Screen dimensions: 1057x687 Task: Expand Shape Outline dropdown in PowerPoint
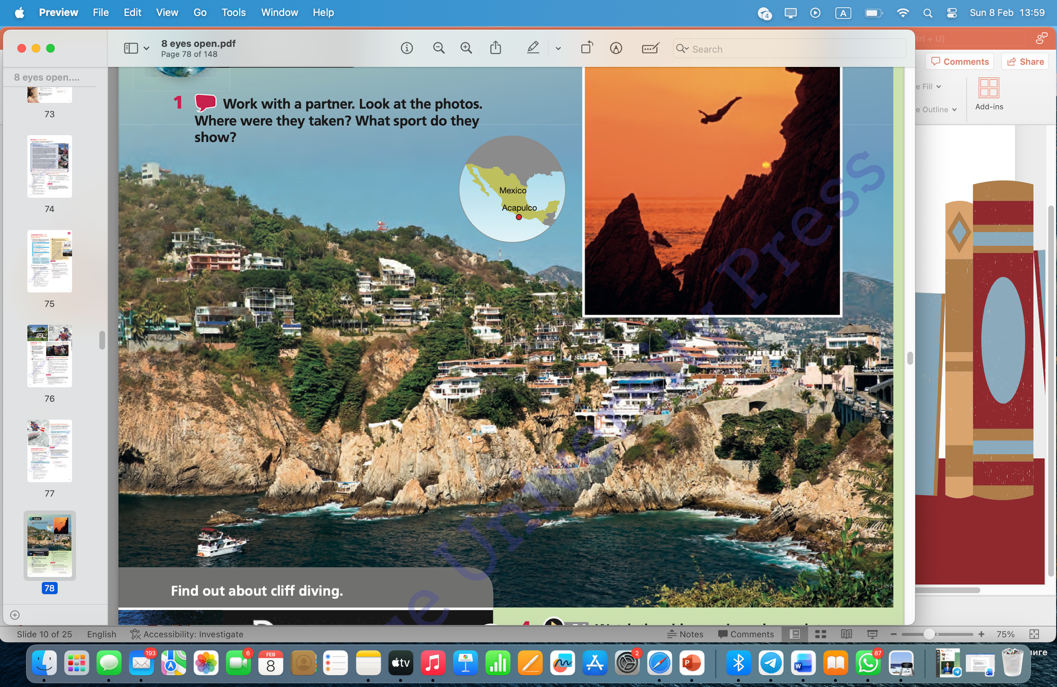click(x=955, y=109)
